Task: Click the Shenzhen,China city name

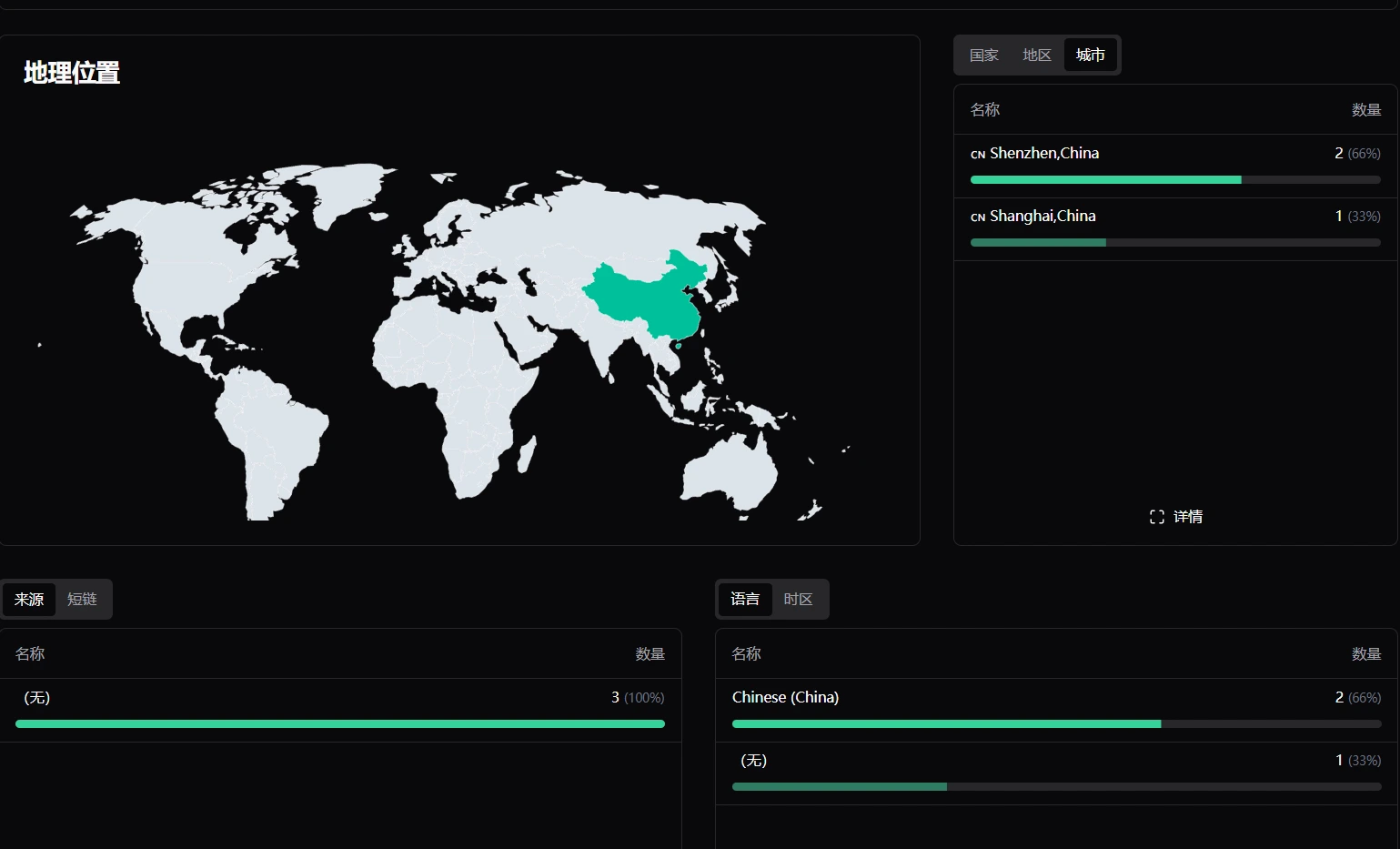Action: 1044,154
